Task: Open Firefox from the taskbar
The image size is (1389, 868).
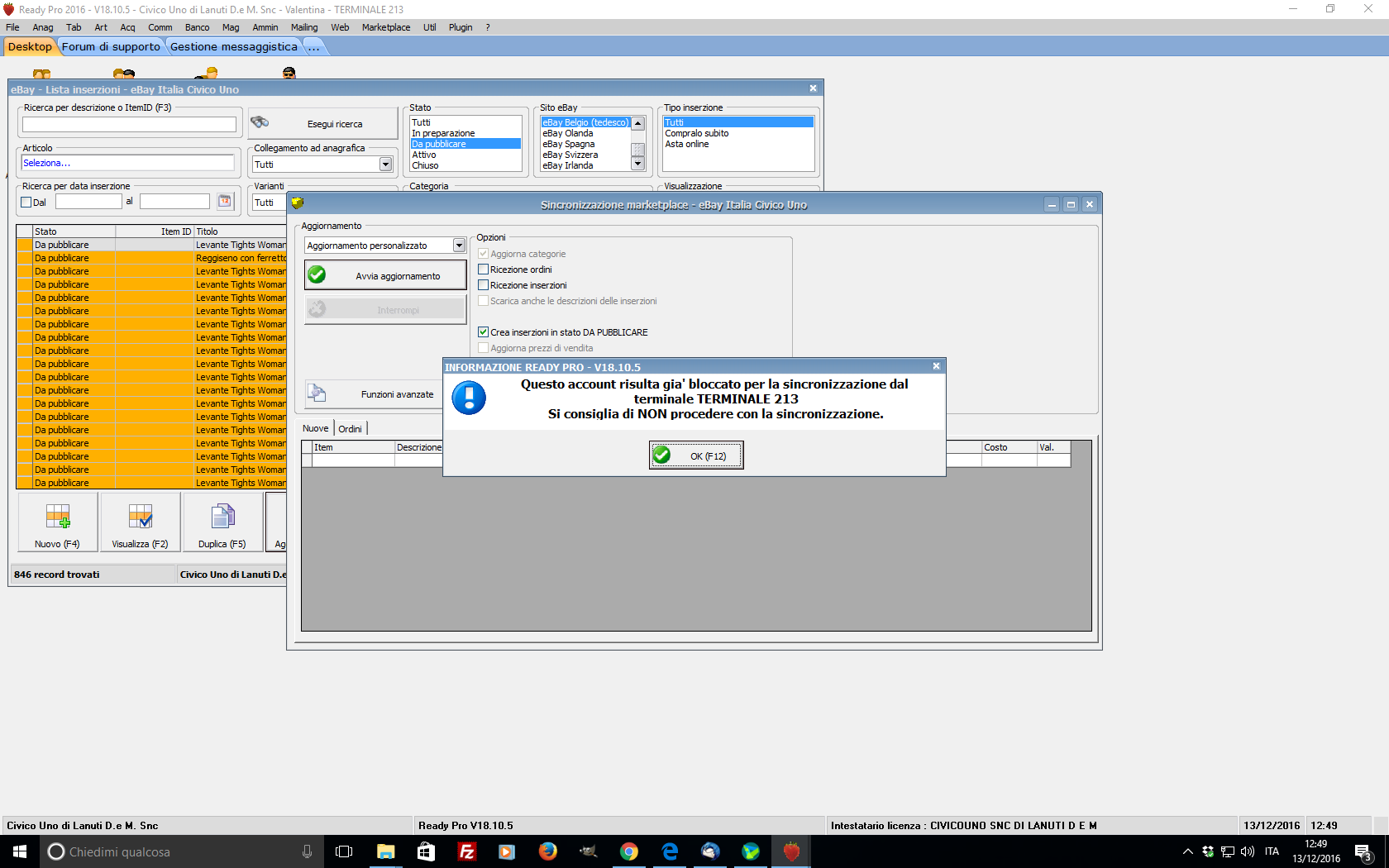Action: click(x=547, y=851)
